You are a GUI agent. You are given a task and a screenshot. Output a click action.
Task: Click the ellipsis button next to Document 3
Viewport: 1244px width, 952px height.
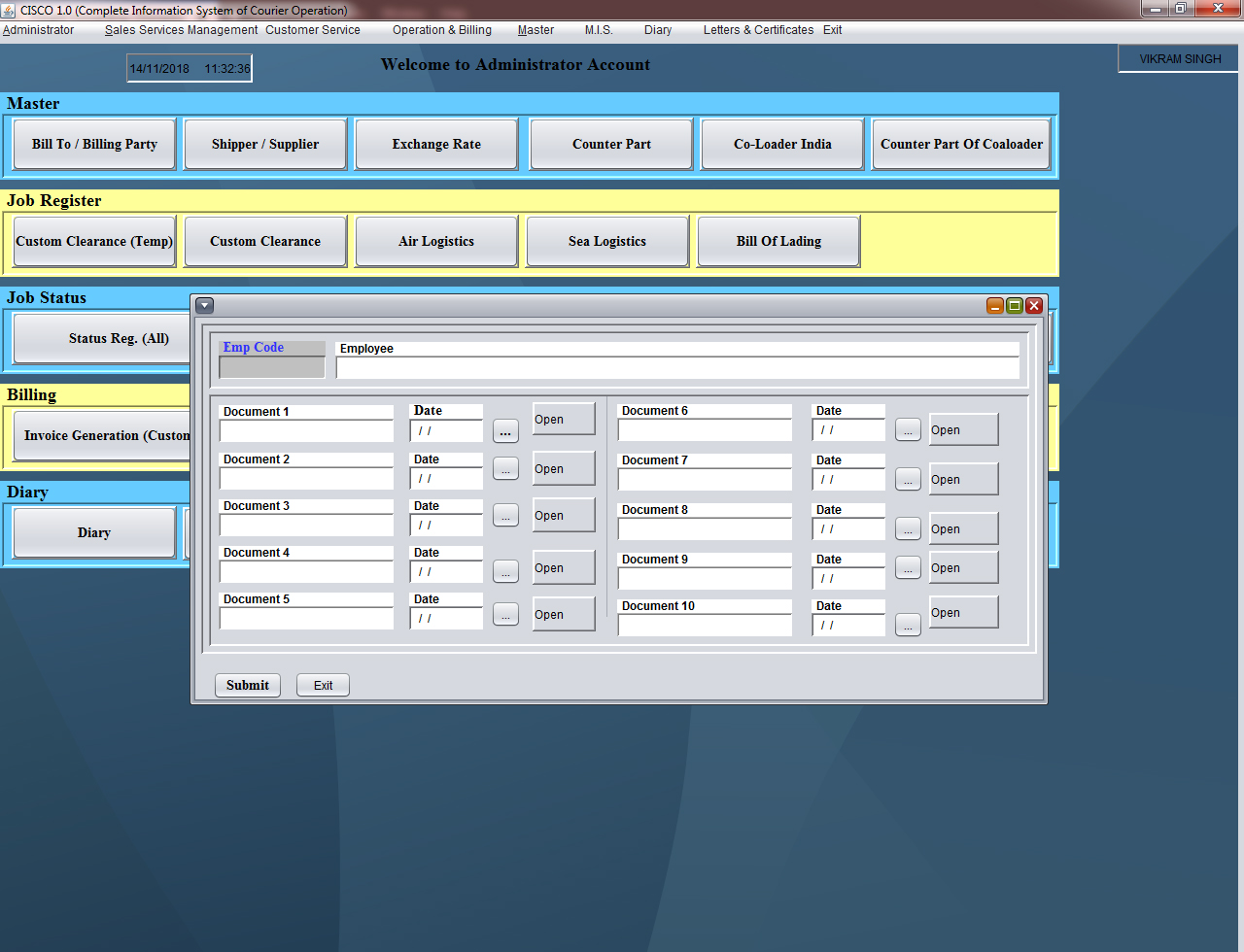[505, 516]
